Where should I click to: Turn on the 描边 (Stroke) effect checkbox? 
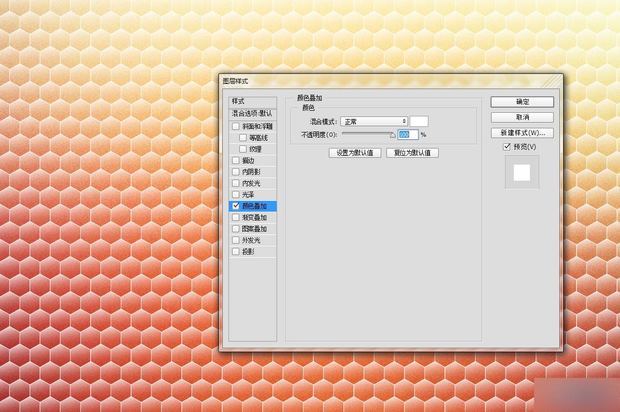pyautogui.click(x=236, y=160)
